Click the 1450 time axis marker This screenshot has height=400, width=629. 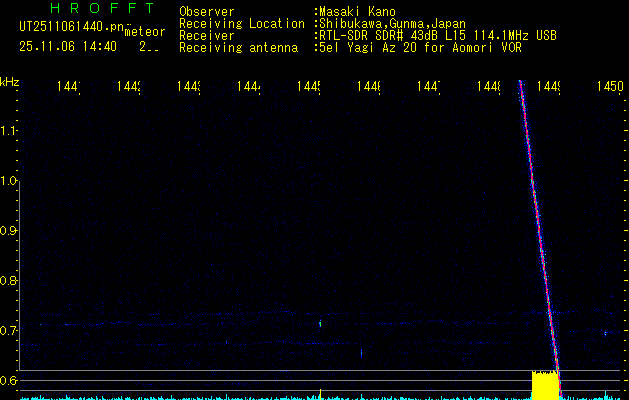coord(609,88)
